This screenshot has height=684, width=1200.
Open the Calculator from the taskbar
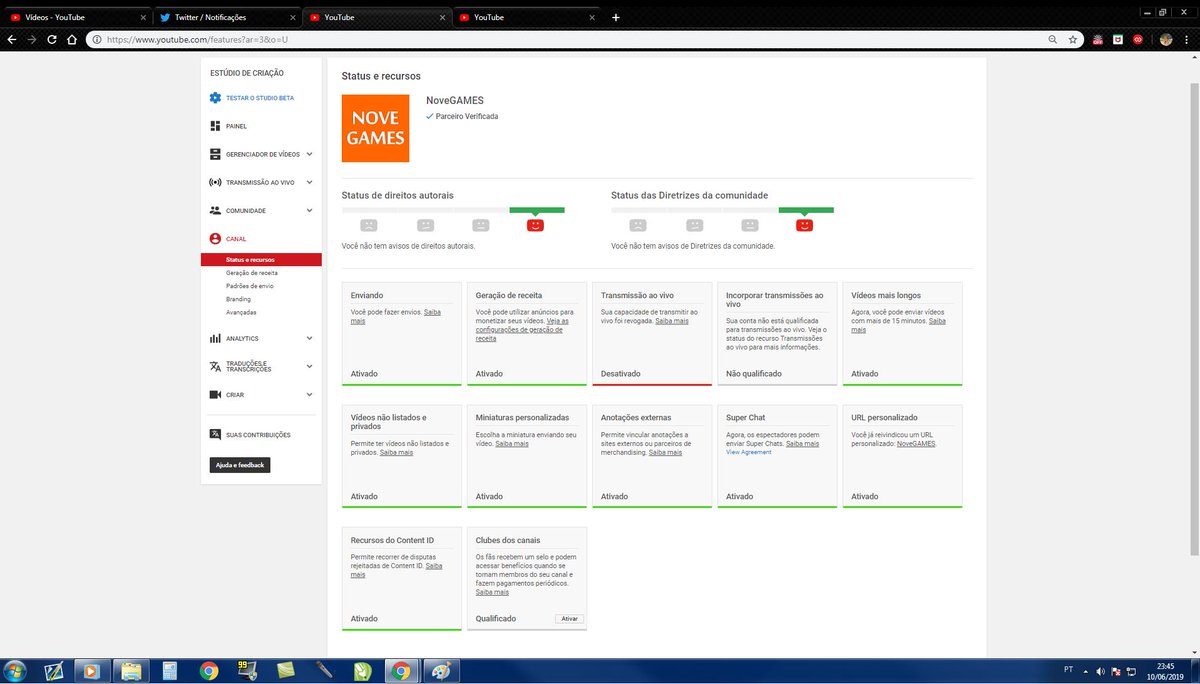point(169,671)
